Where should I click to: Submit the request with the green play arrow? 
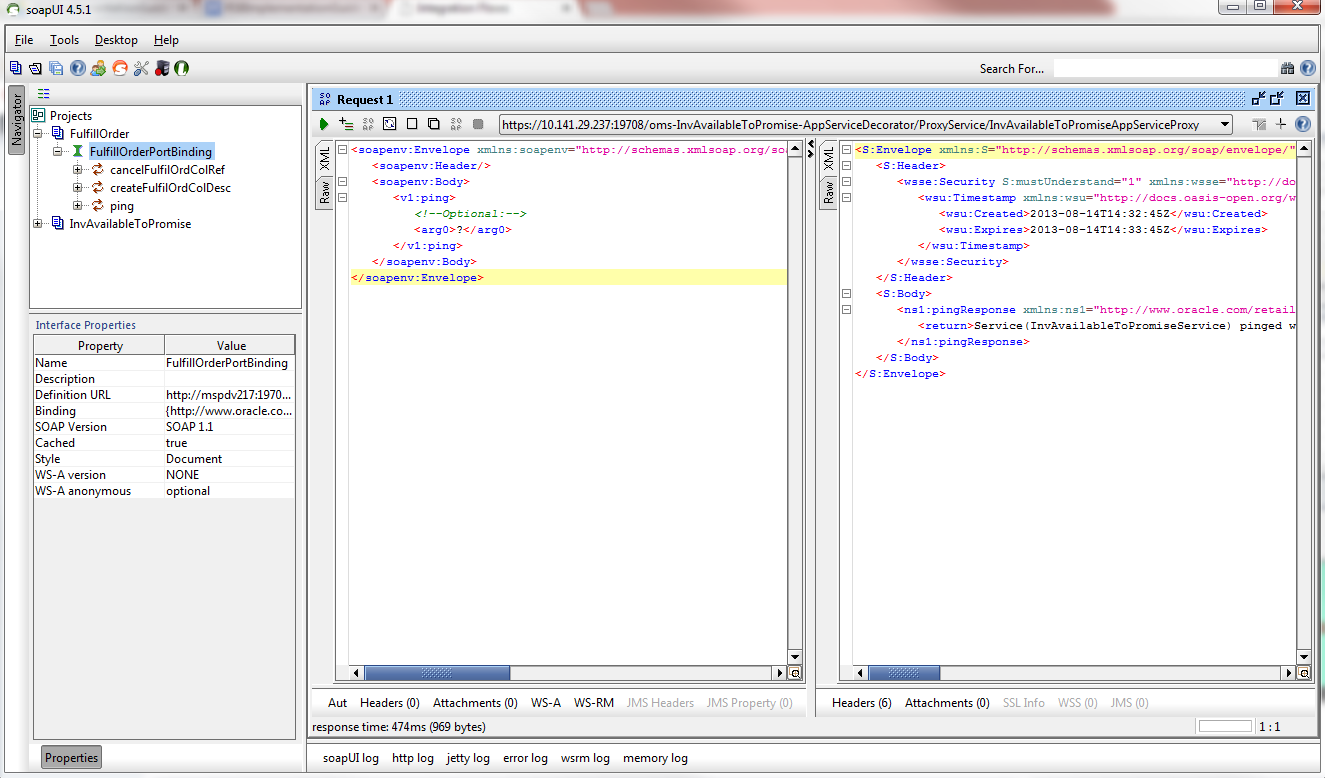pyautogui.click(x=324, y=124)
